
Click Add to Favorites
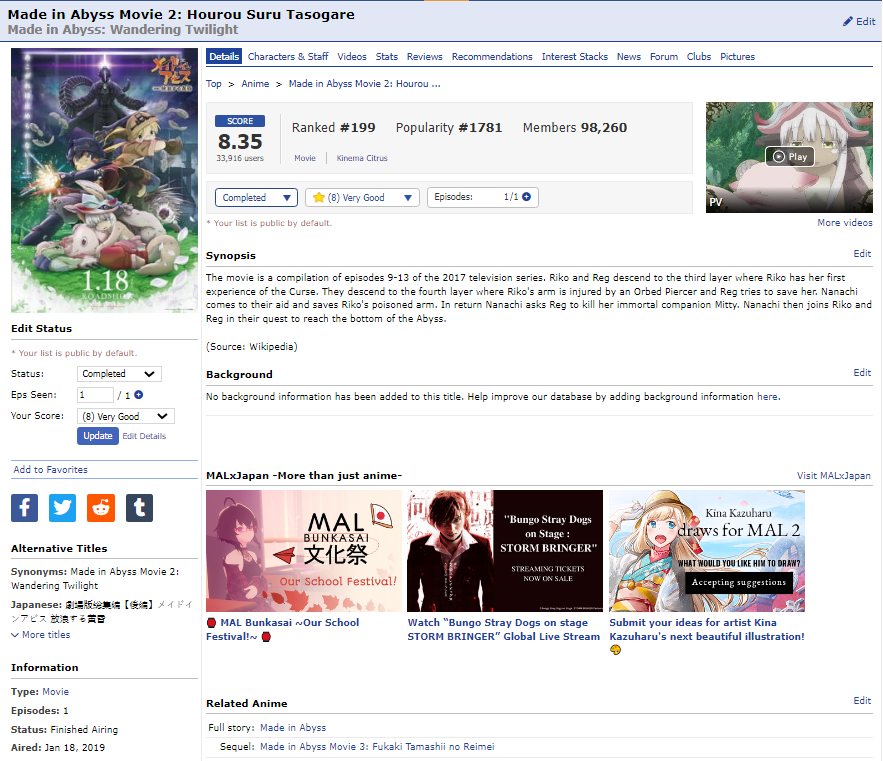click(51, 469)
